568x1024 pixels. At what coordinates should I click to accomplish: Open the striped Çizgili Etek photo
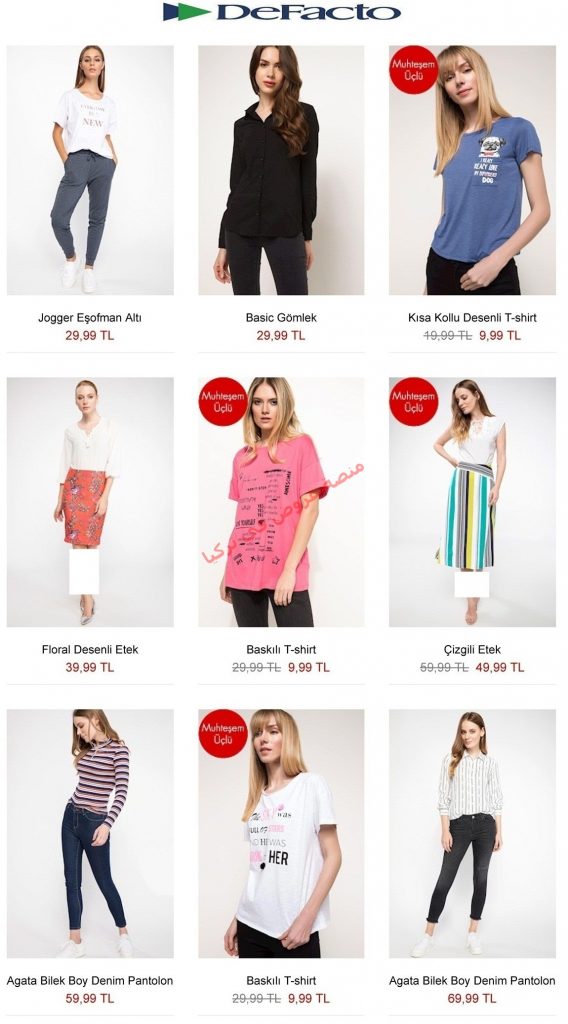tap(472, 502)
